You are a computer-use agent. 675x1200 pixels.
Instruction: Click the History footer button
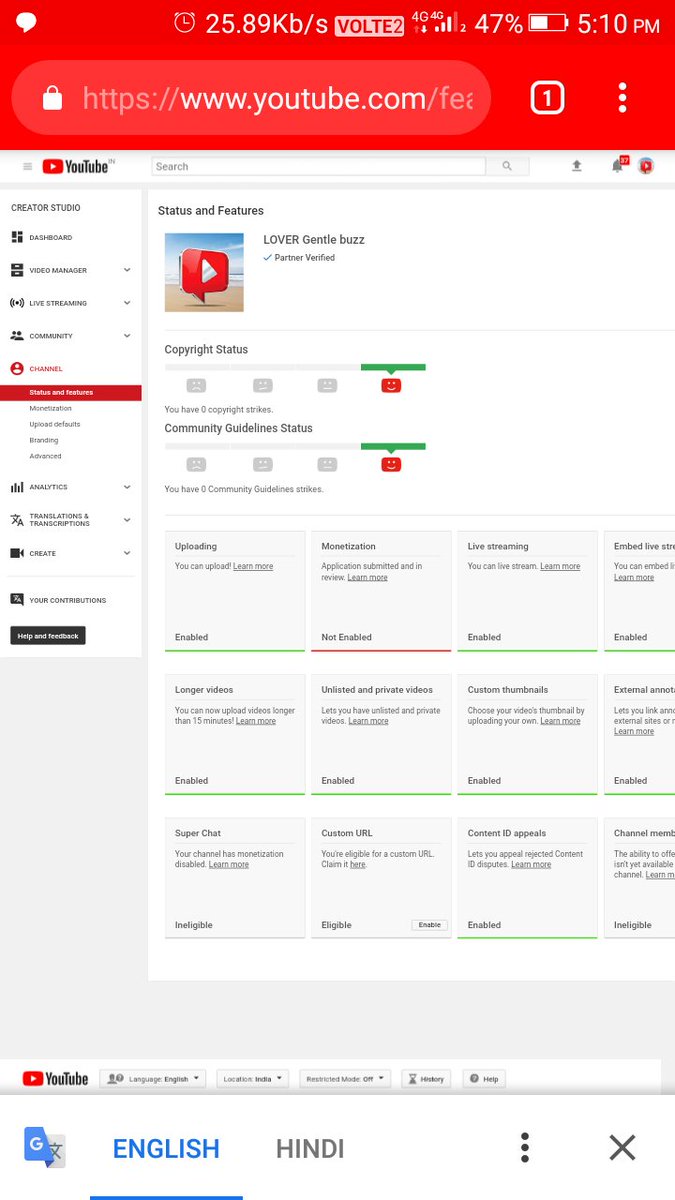[426, 1079]
